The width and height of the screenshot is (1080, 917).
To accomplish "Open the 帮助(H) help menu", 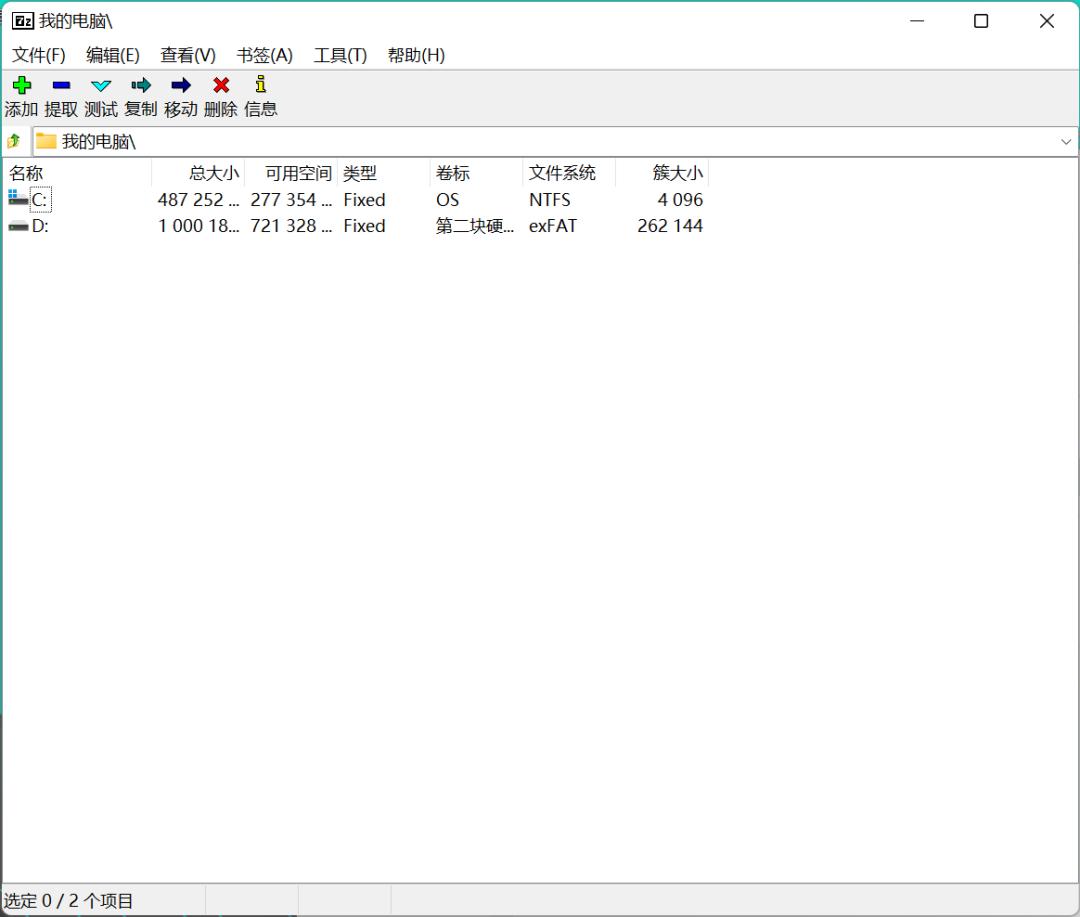I will (416, 55).
